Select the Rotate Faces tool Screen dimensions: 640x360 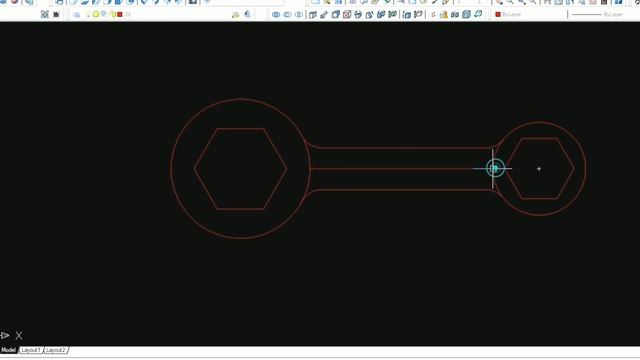358,15
